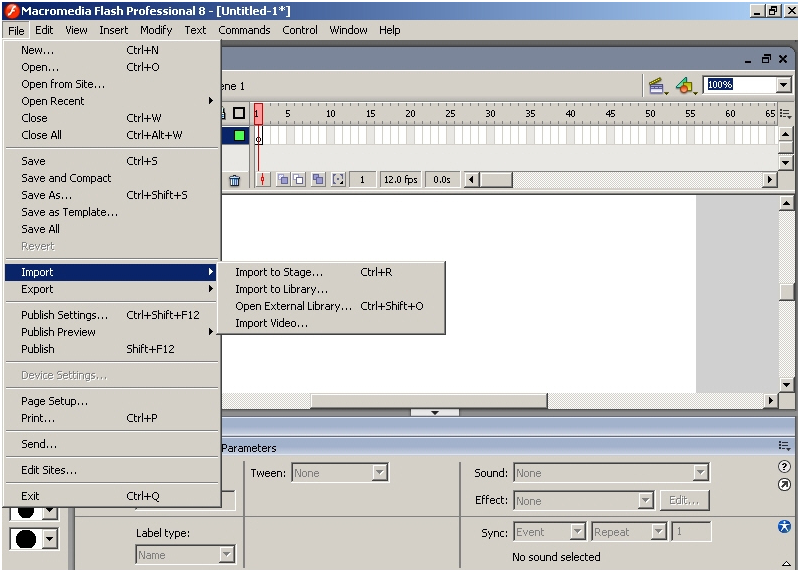Click the 100% zoom input field
This screenshot has width=798, height=572.
[740, 85]
